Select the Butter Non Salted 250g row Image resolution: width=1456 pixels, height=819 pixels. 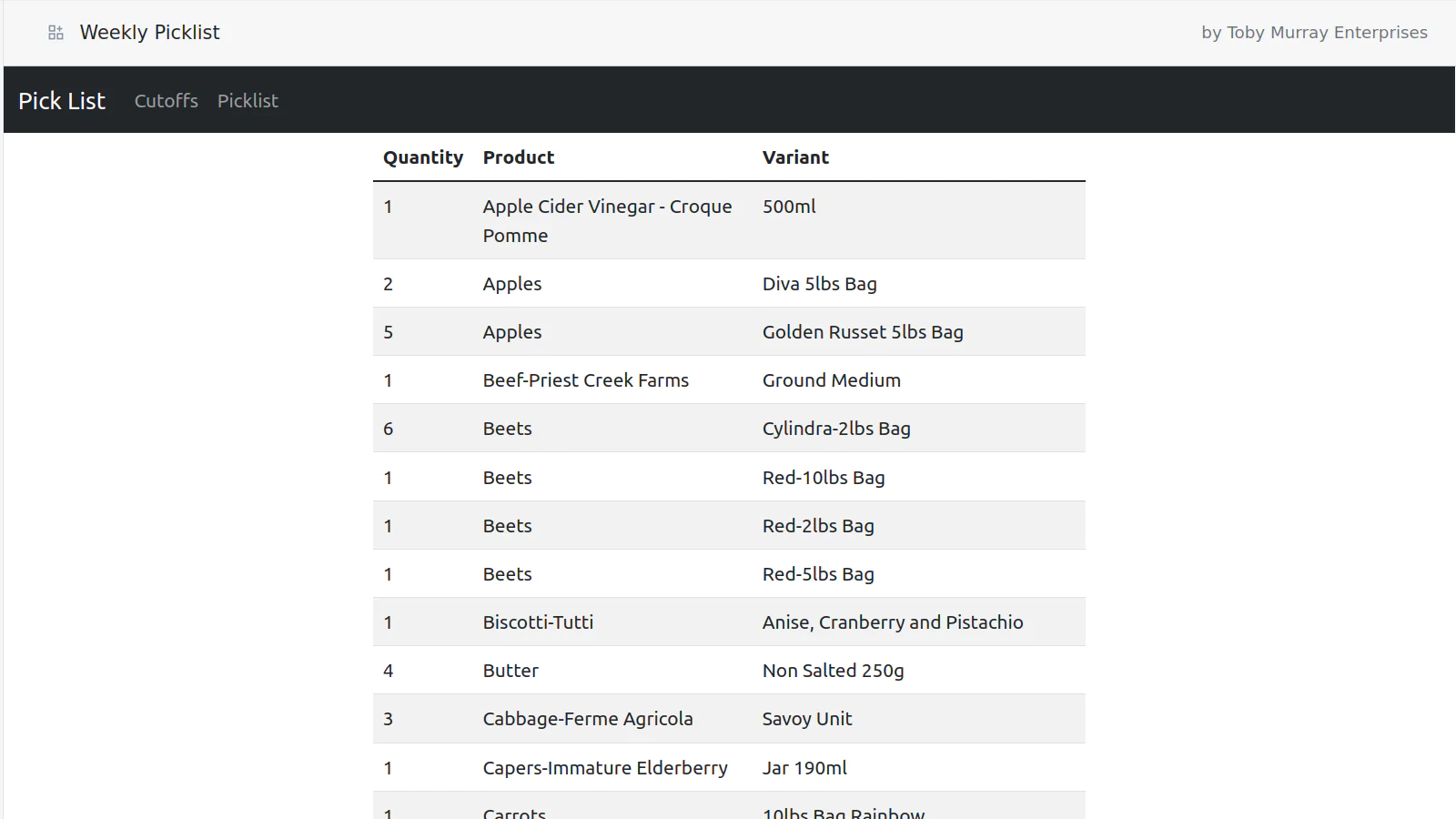coord(728,670)
